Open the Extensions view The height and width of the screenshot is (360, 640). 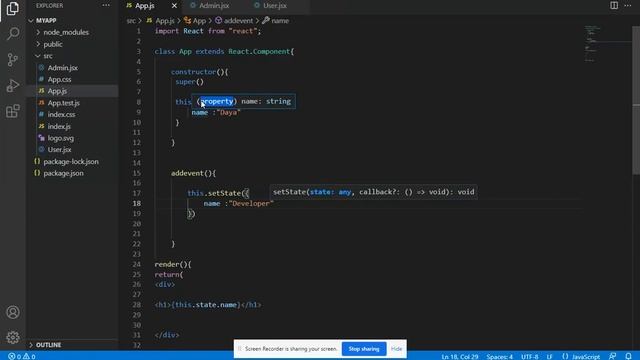[13, 111]
